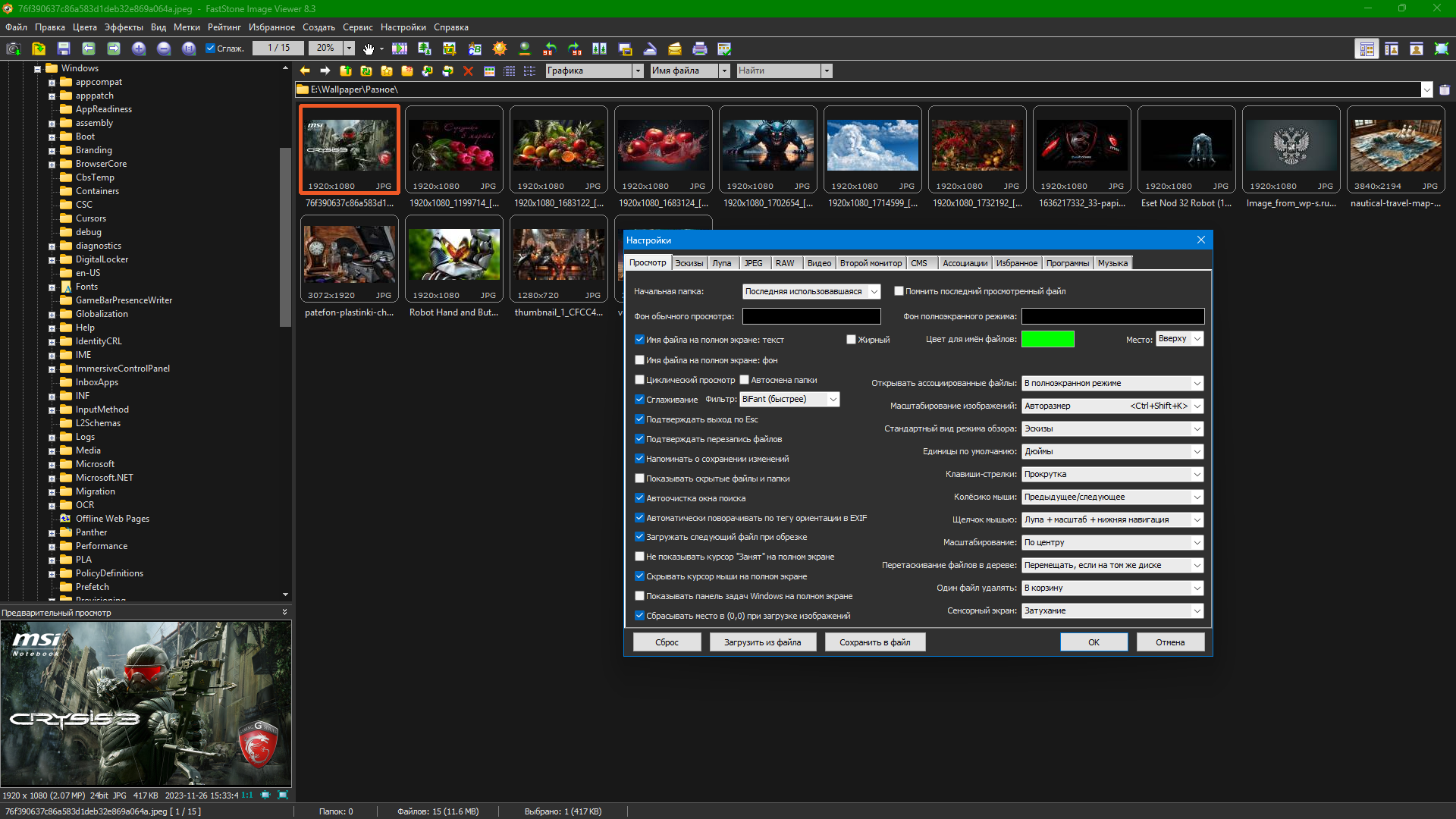Click the zoom in magnifier icon

click(x=139, y=49)
